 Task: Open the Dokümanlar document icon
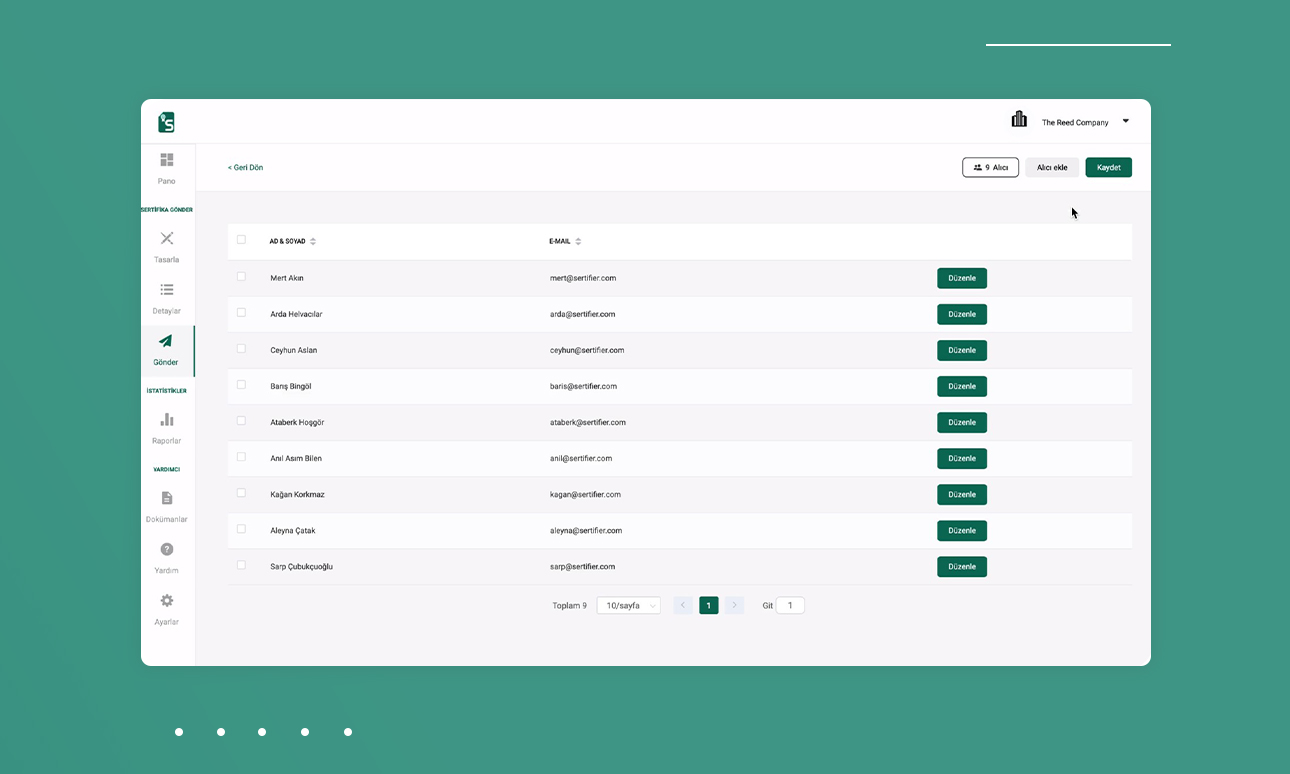167,498
